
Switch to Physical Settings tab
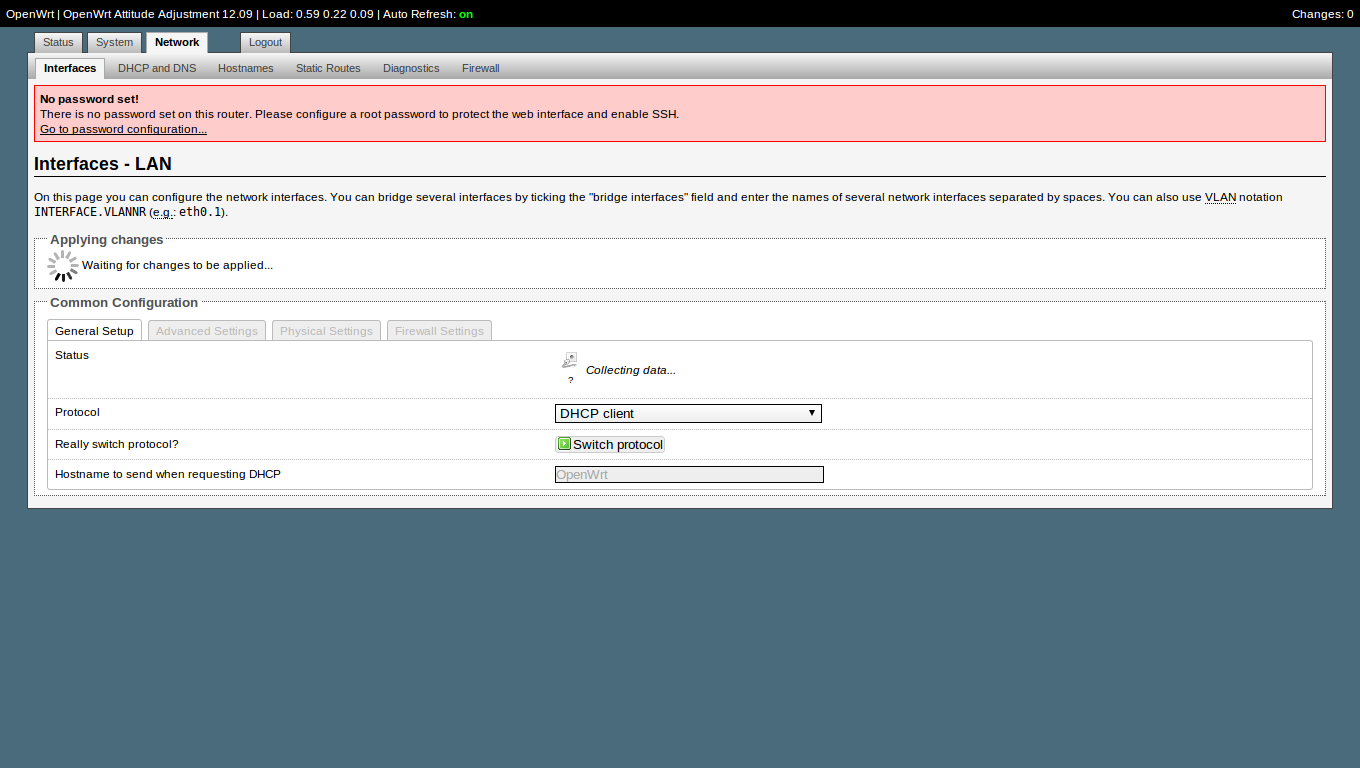[x=326, y=331]
